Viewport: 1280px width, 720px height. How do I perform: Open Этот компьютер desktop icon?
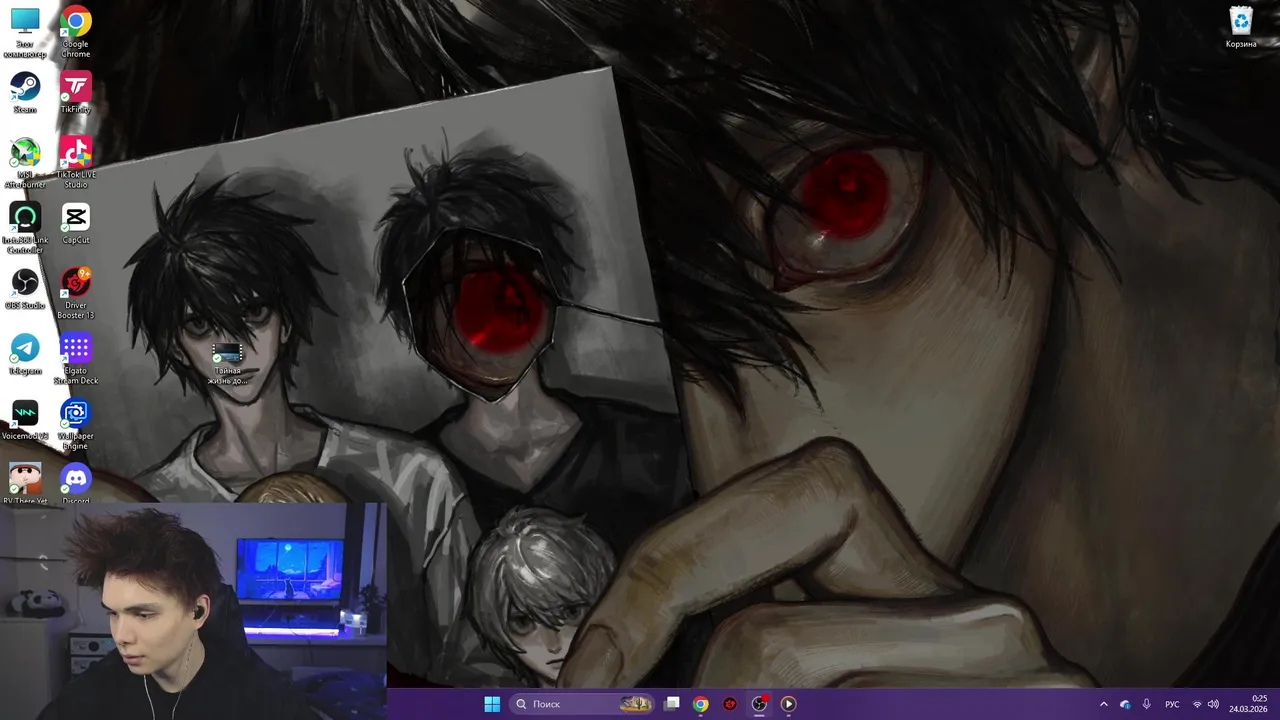25,33
